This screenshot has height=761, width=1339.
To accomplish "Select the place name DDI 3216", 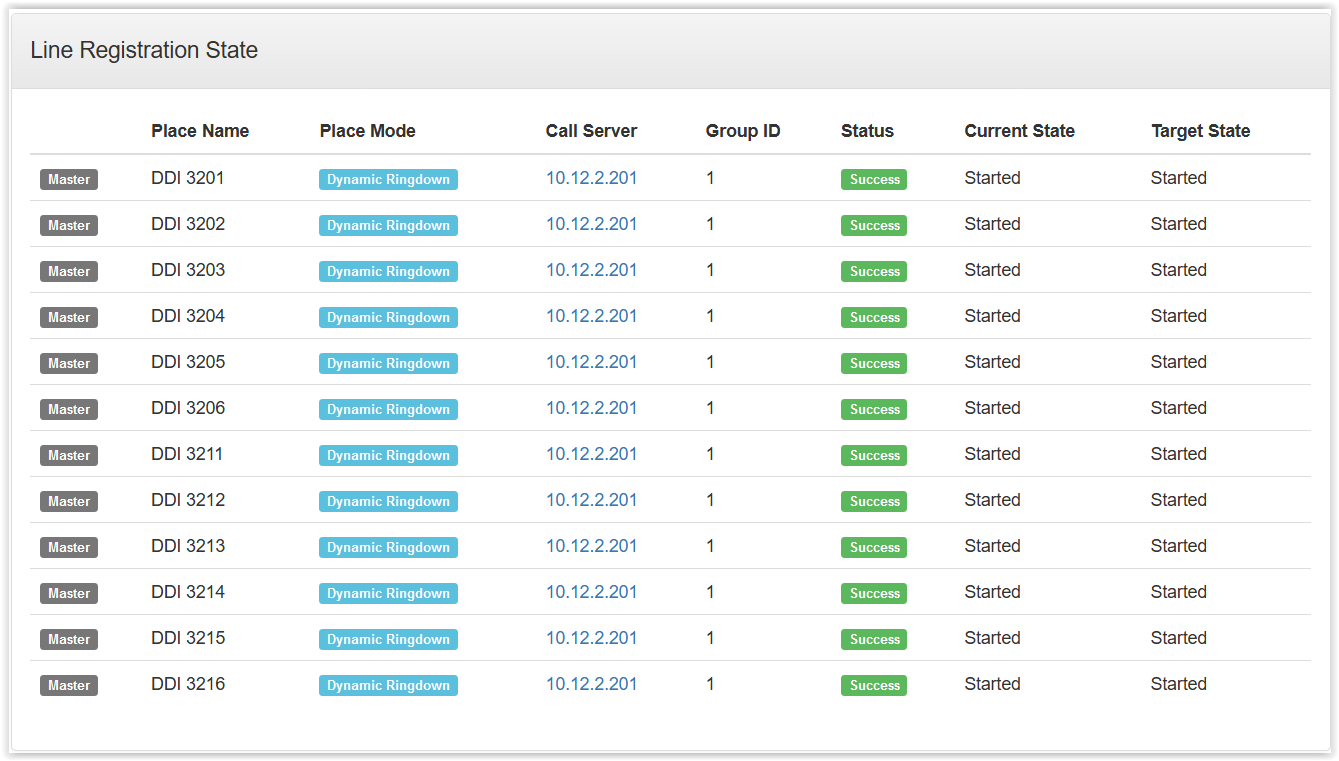I will pos(188,684).
